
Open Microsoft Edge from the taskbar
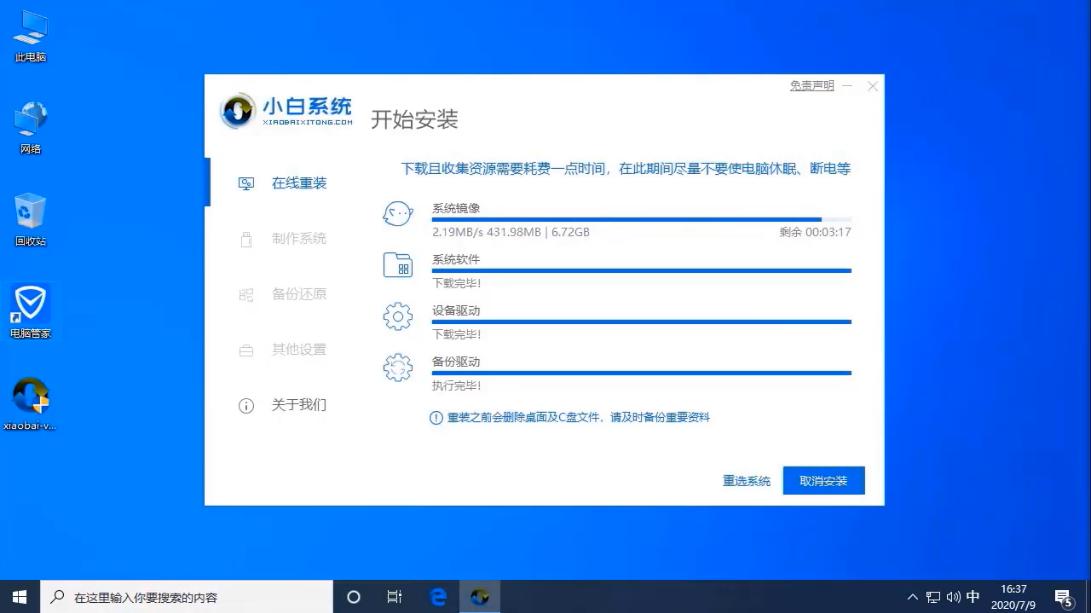pos(437,597)
